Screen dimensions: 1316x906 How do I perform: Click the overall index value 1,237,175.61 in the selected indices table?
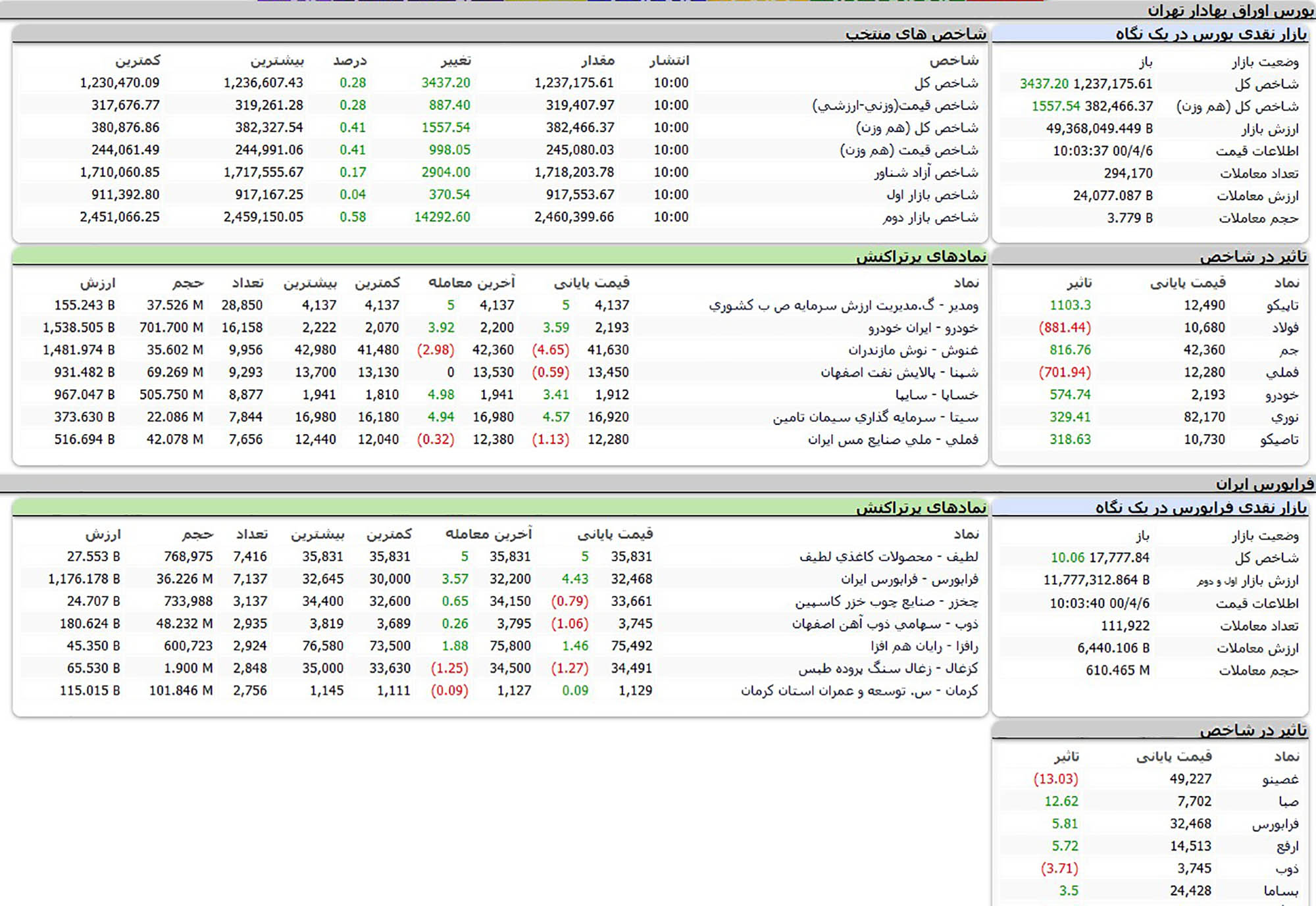574,83
